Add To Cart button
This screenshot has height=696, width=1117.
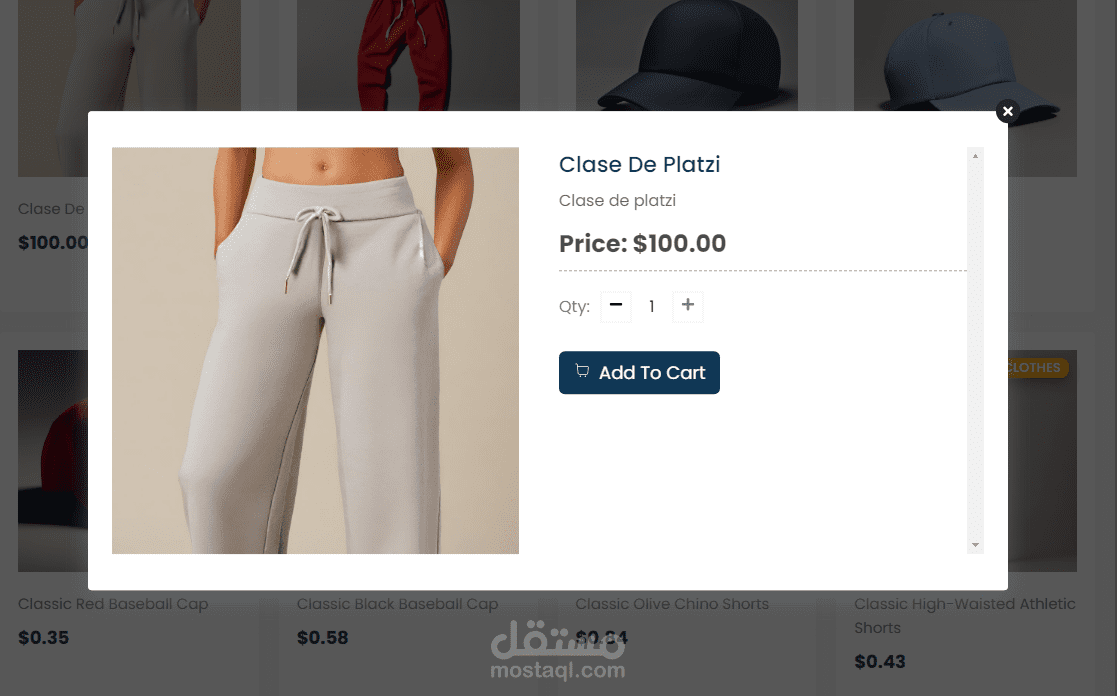[x=639, y=373]
